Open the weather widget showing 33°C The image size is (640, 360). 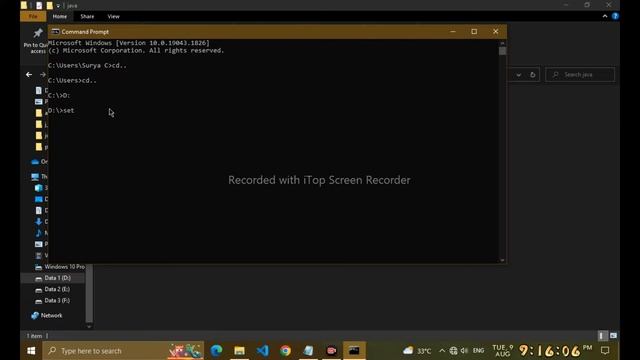click(x=417, y=351)
